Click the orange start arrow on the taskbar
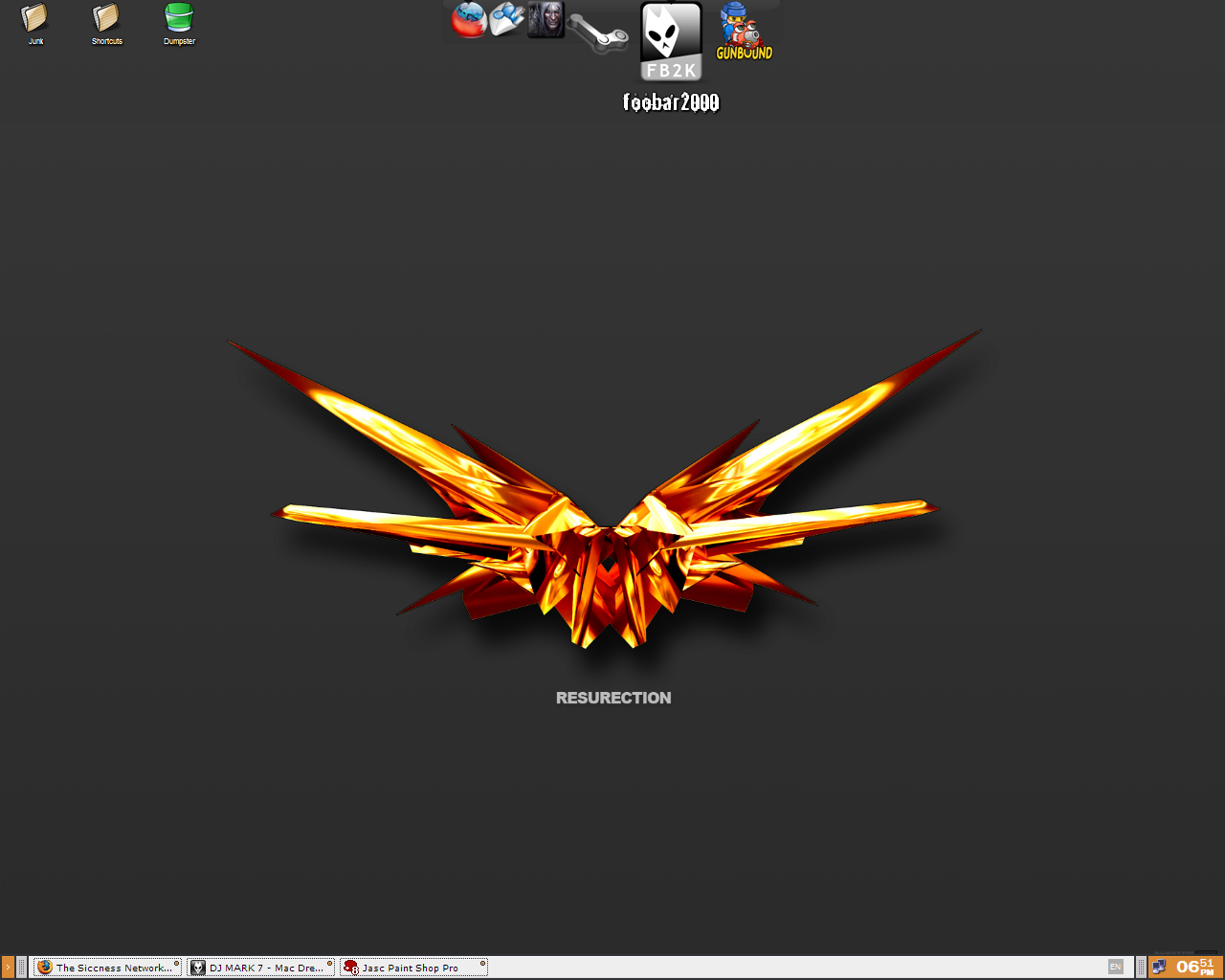 pyautogui.click(x=8, y=968)
